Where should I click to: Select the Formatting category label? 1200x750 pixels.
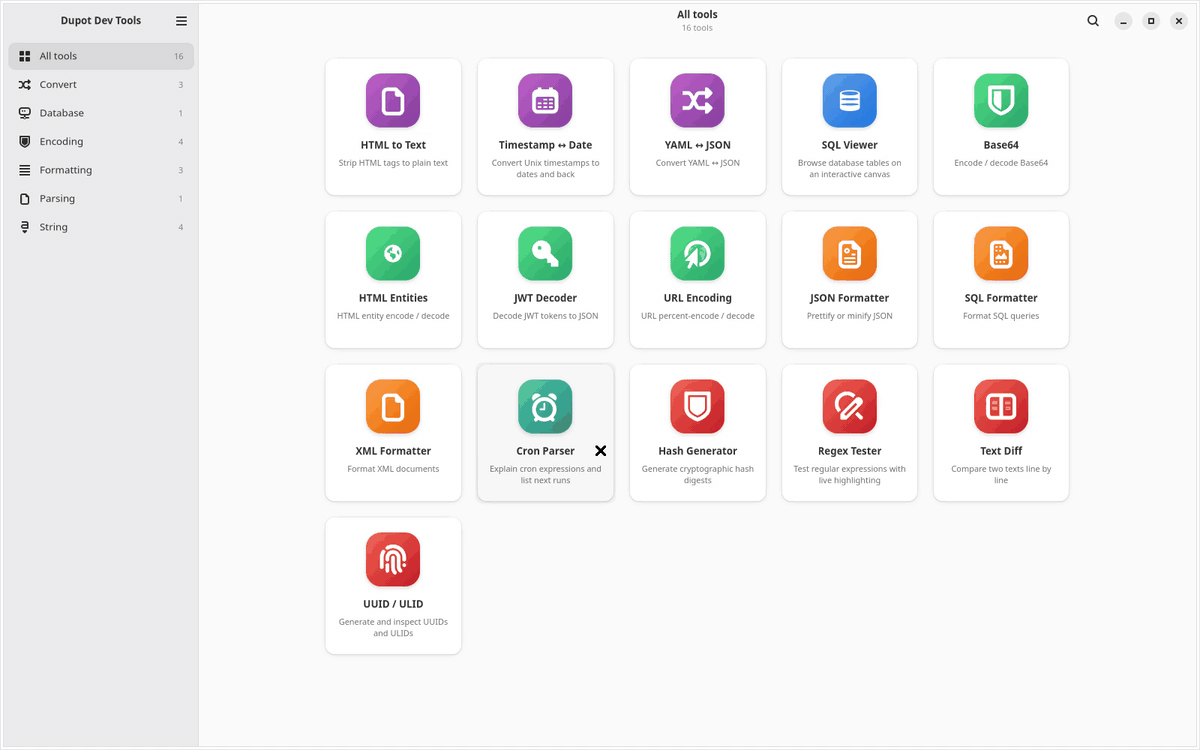(x=66, y=170)
